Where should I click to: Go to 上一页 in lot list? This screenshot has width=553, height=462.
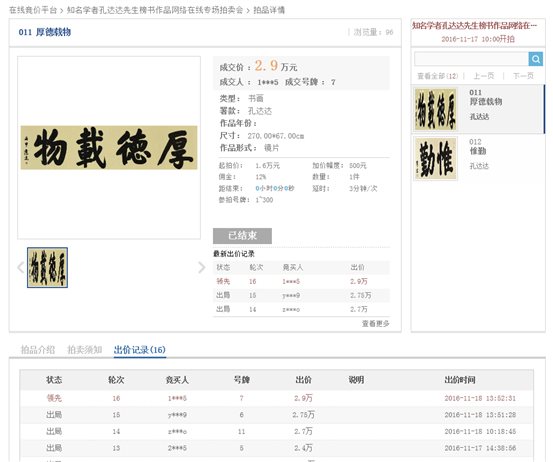click(484, 76)
